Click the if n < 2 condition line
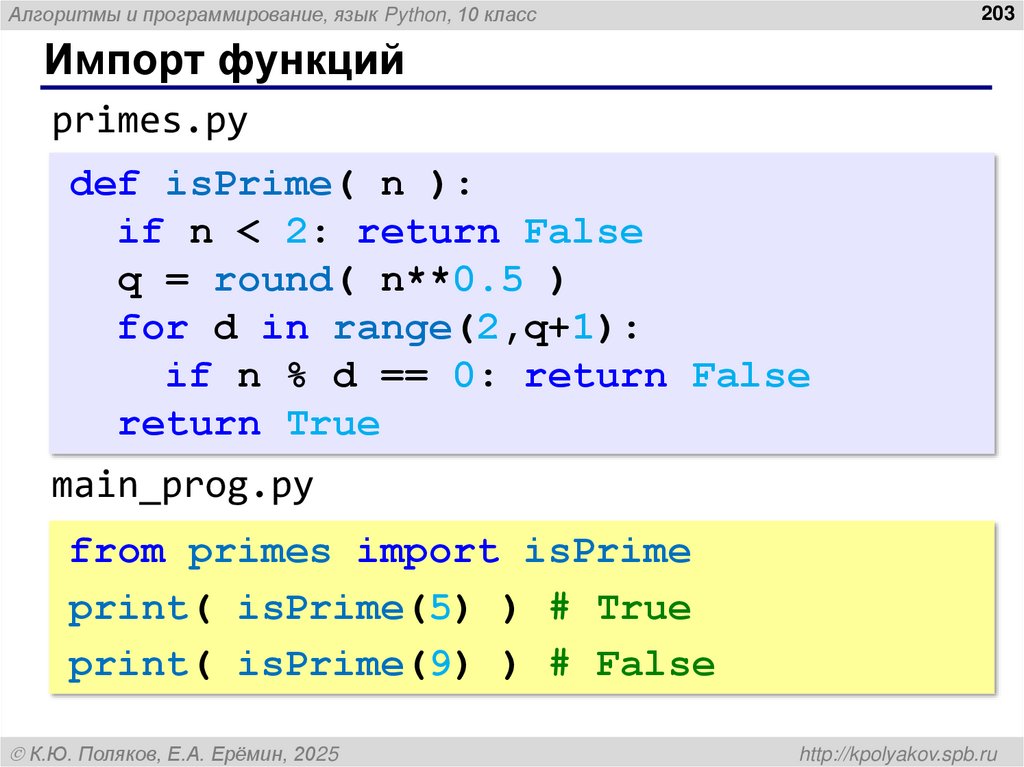The image size is (1024, 767). (x=380, y=231)
